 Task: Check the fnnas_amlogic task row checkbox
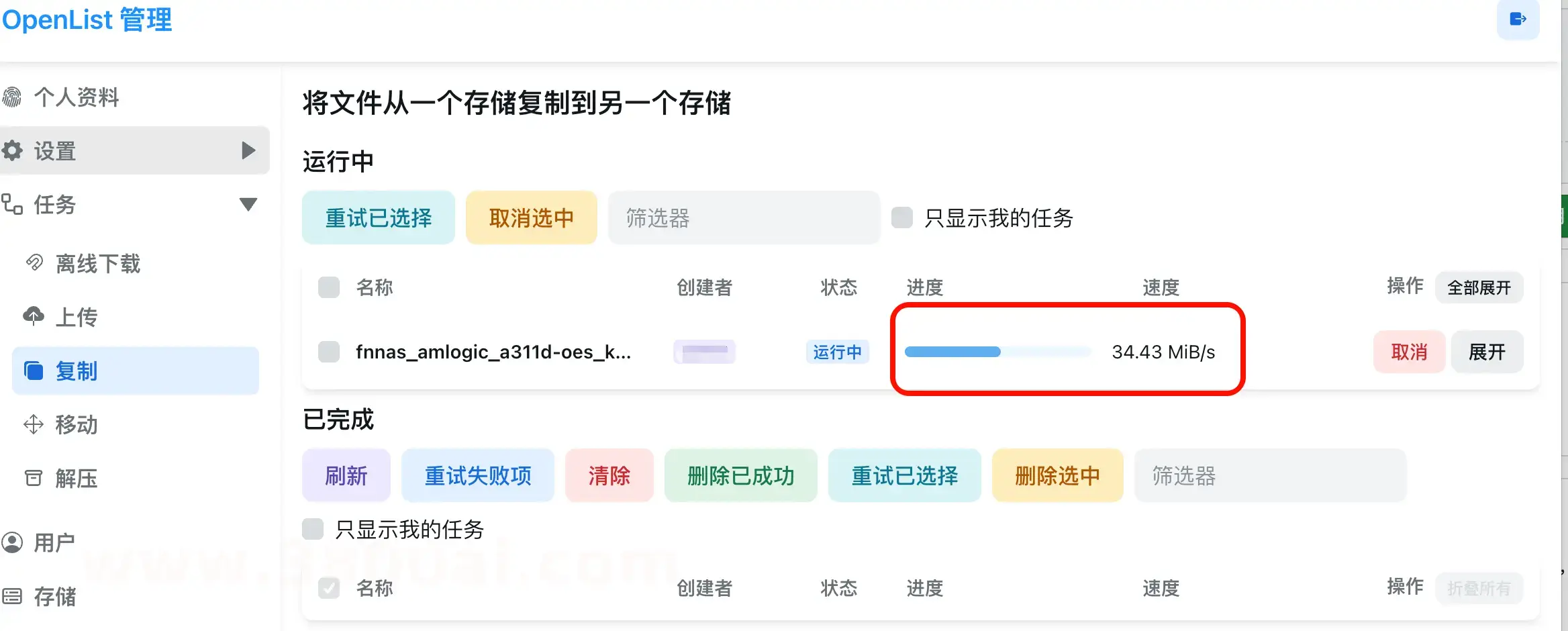(x=328, y=351)
